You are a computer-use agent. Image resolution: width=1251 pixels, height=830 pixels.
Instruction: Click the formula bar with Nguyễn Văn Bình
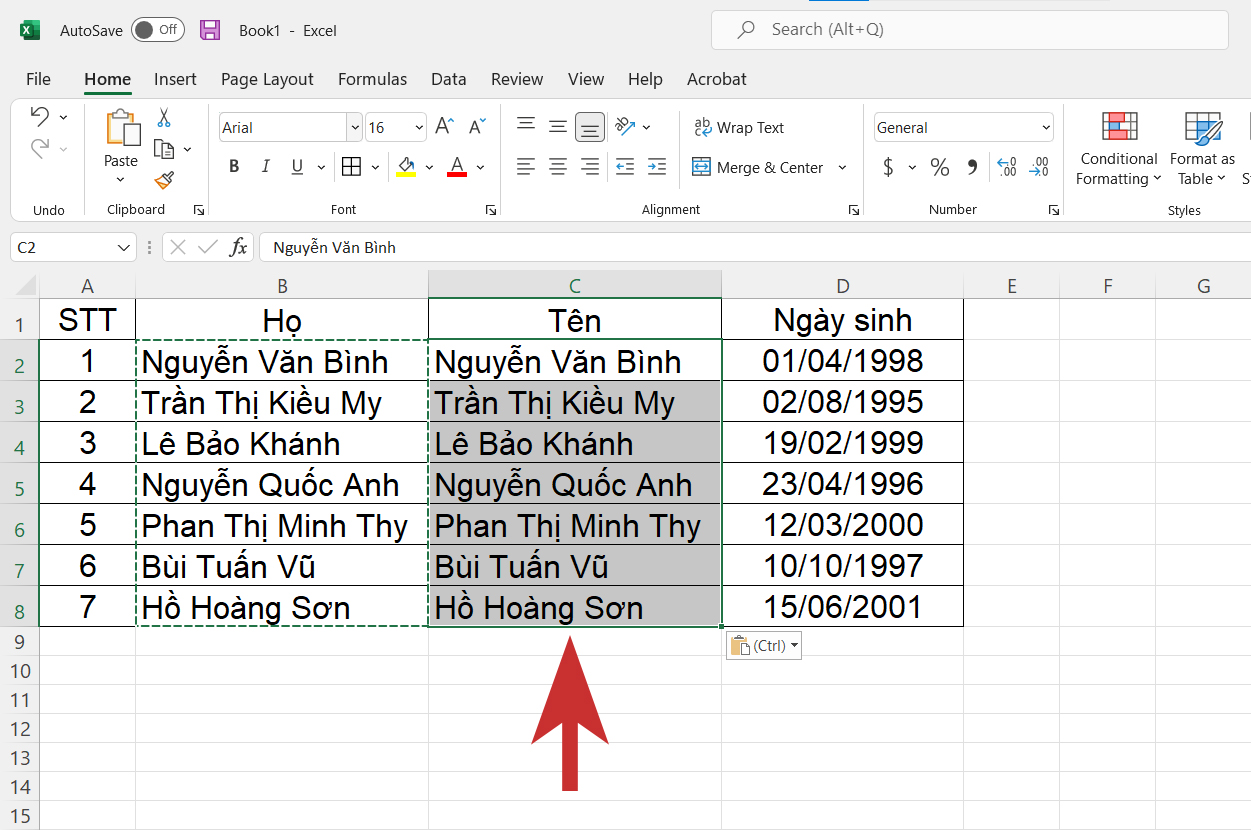(754, 247)
